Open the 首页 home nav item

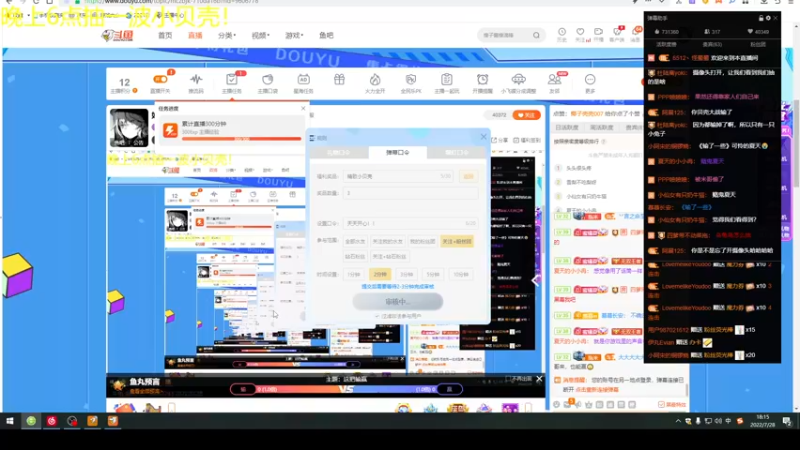click(165, 35)
